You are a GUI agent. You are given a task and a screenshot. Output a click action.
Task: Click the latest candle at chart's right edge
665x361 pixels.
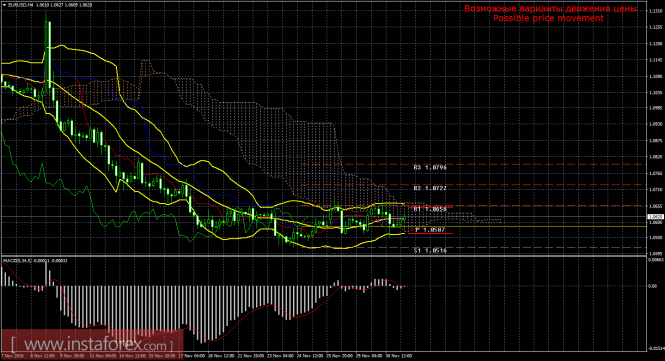[404, 218]
